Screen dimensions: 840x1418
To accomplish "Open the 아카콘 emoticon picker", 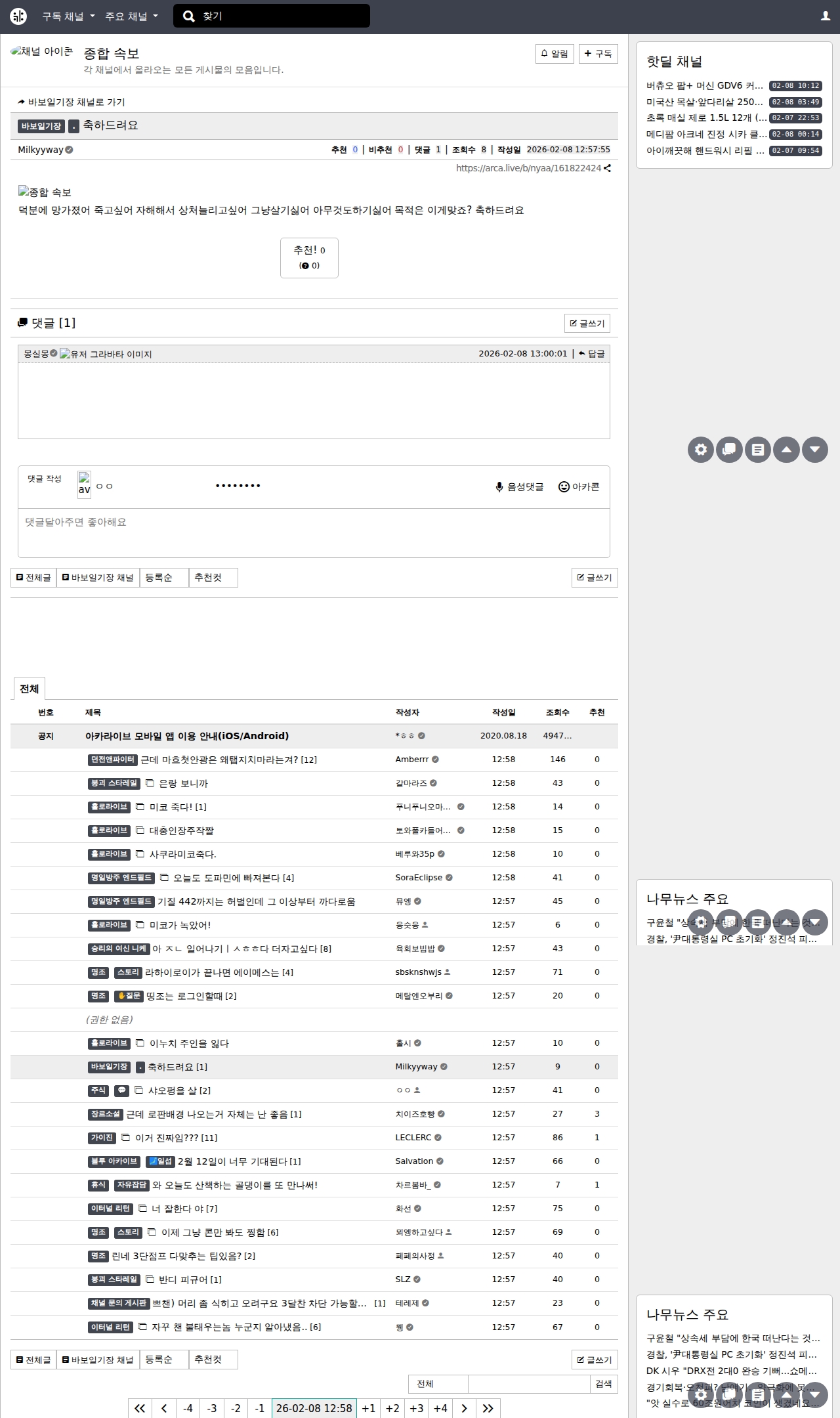I will click(x=578, y=487).
